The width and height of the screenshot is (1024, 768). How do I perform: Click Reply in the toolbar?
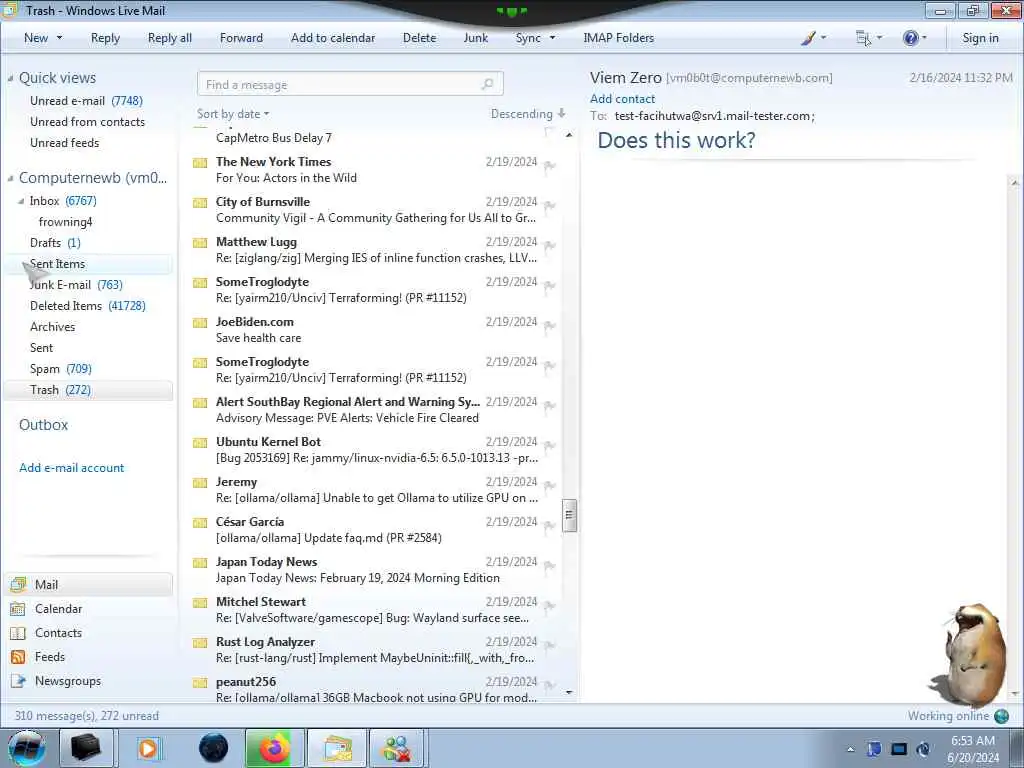pyautogui.click(x=105, y=38)
